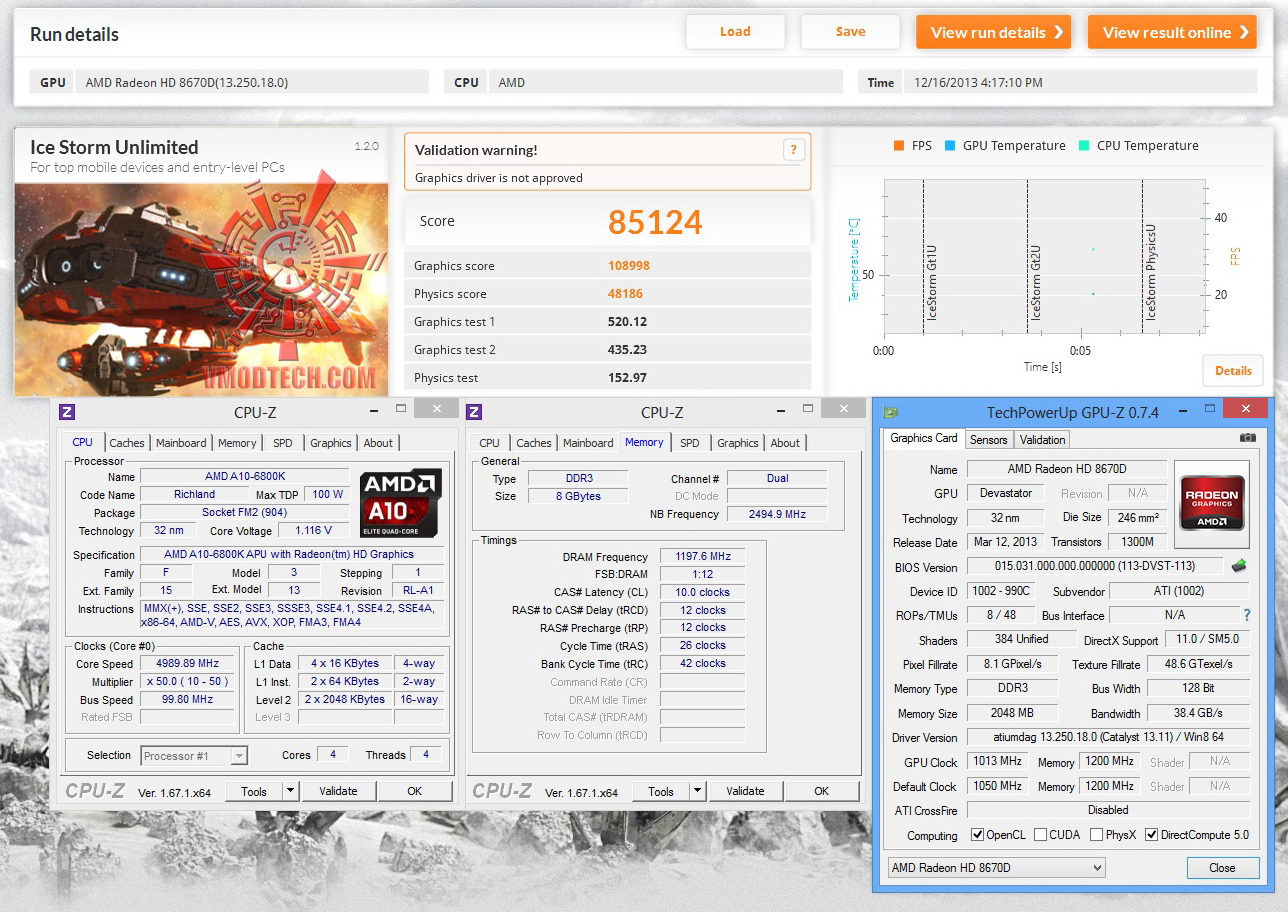Click the GPU Temperature legend blue marker
This screenshot has width=1288, height=912.
[x=950, y=146]
